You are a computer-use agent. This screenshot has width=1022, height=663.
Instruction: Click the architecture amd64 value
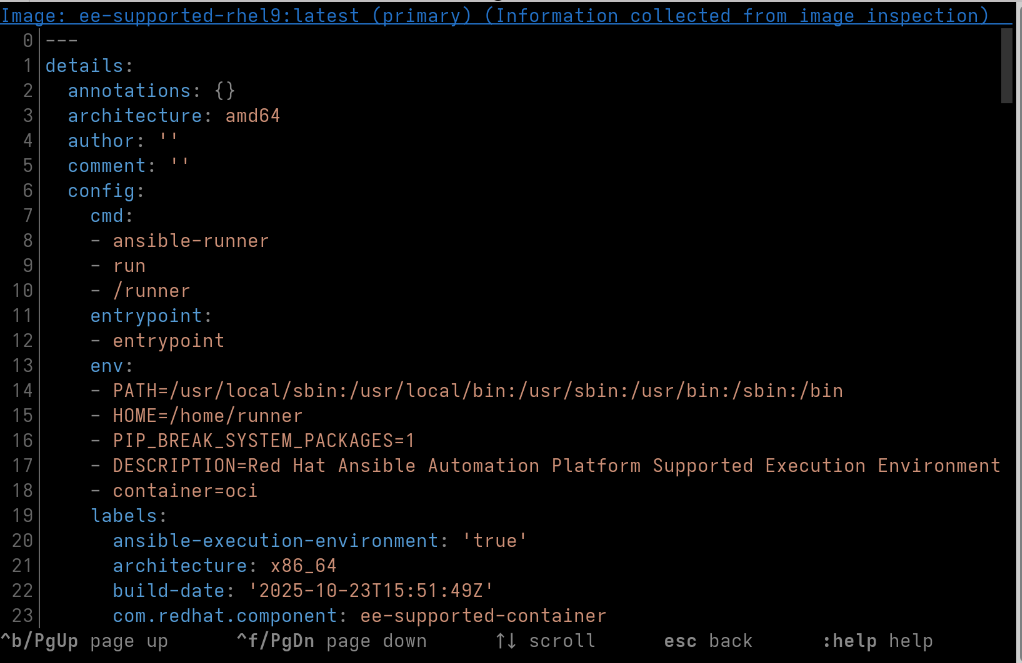tap(253, 116)
